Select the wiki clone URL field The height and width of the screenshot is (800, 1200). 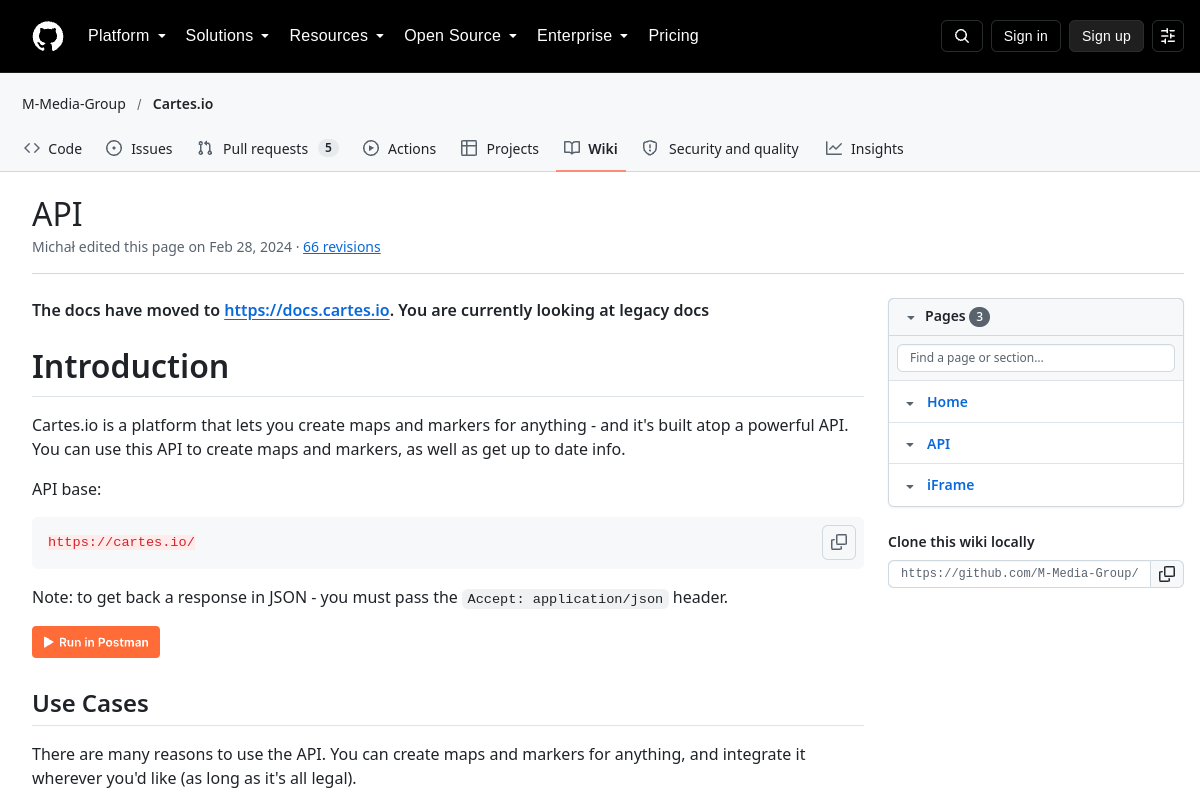click(1019, 574)
